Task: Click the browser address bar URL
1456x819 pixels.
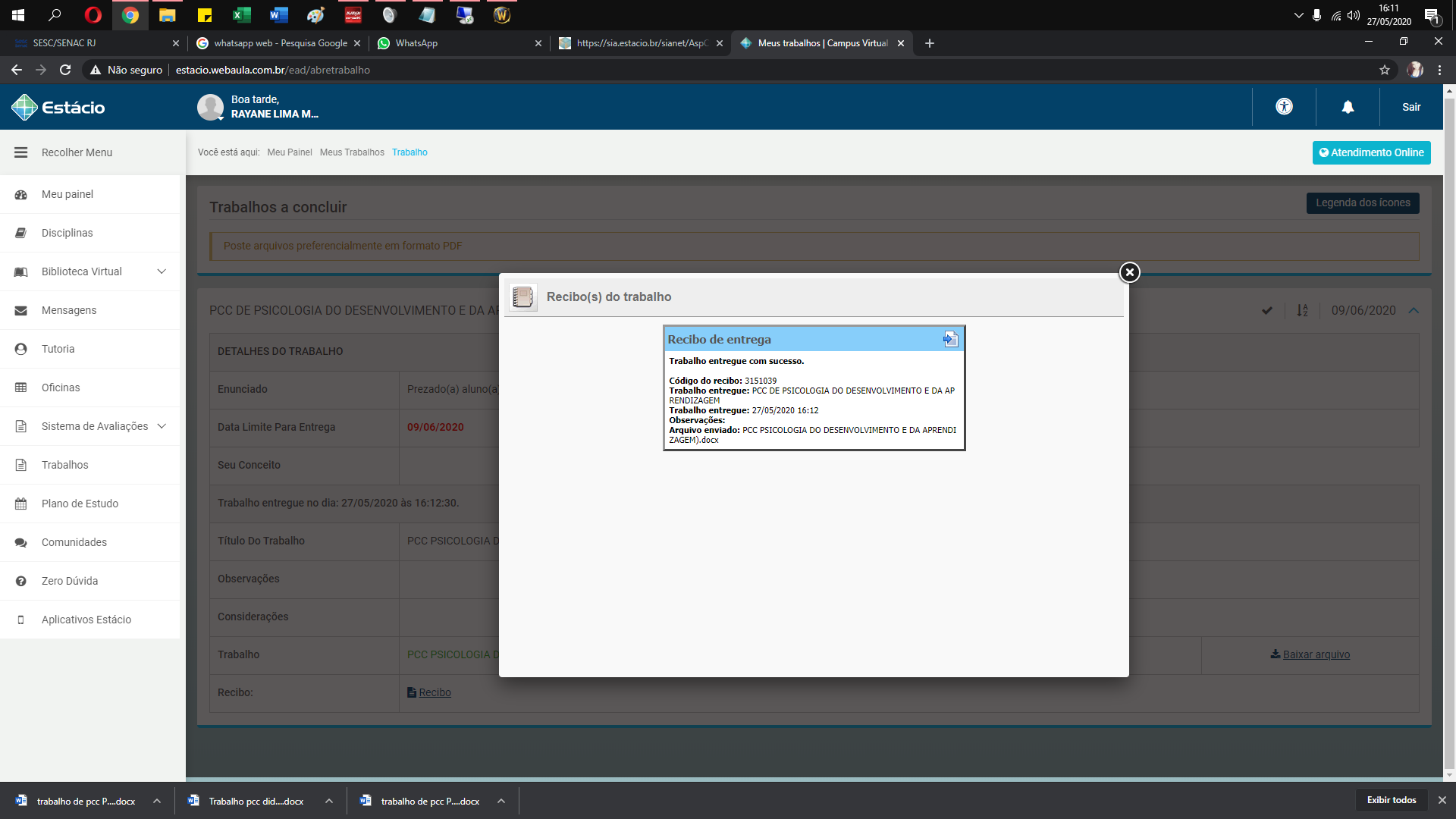Action: (x=273, y=70)
